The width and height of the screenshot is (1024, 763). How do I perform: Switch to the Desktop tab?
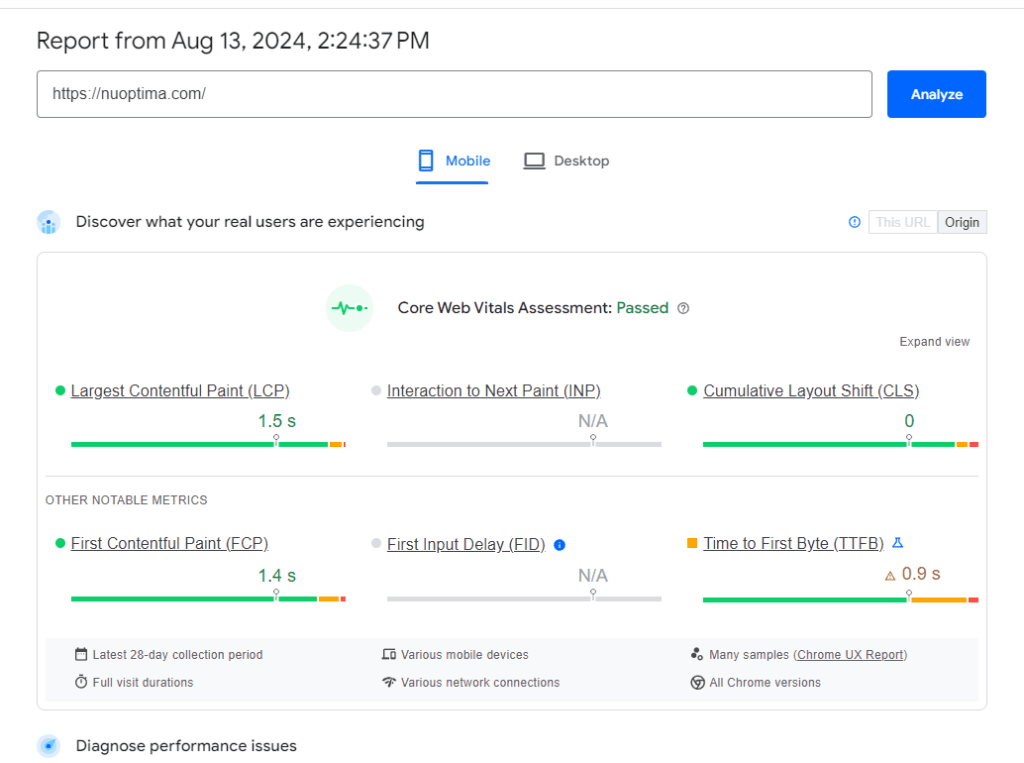566,161
